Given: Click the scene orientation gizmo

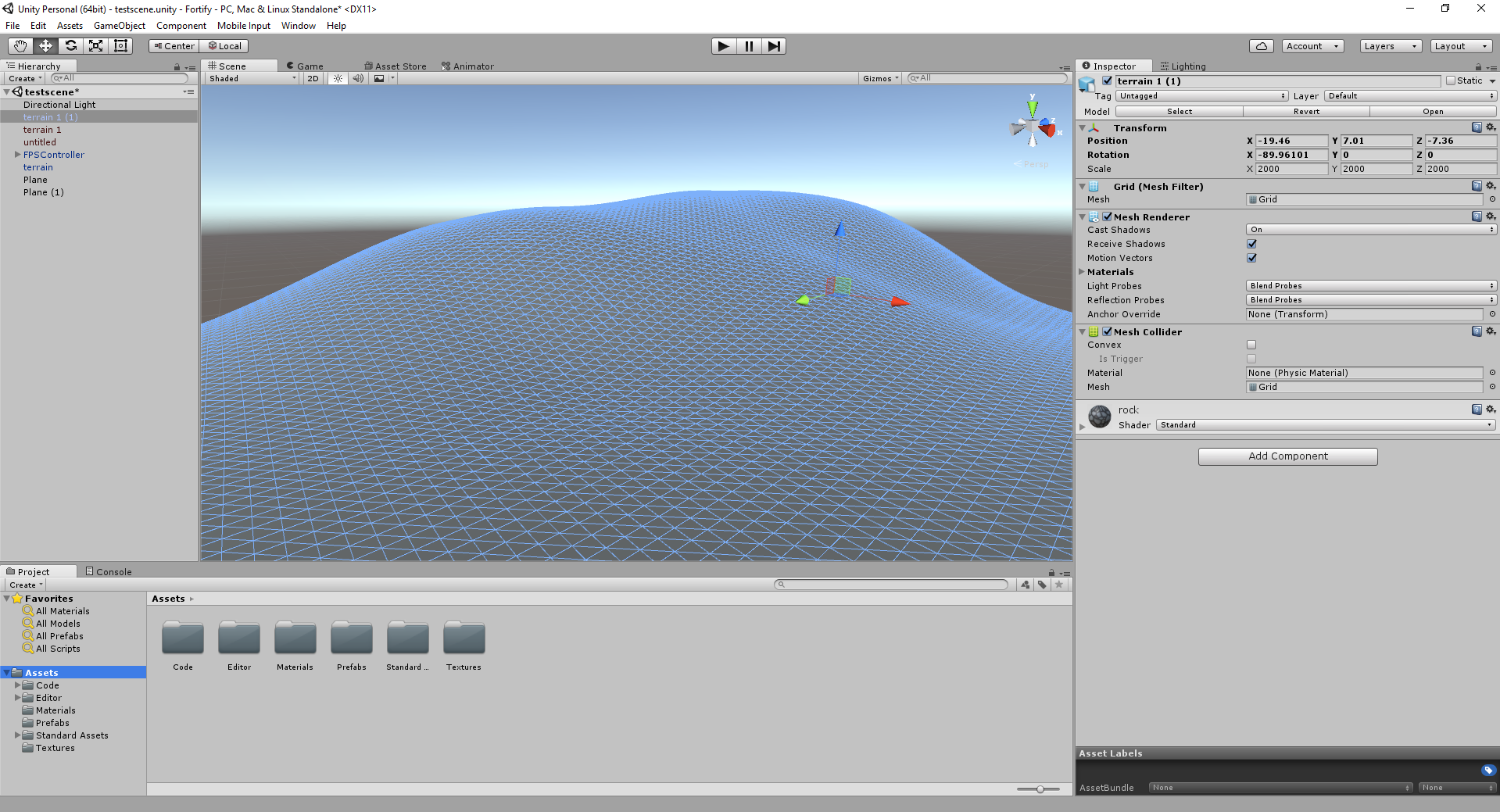Looking at the screenshot, I should pos(1034,126).
